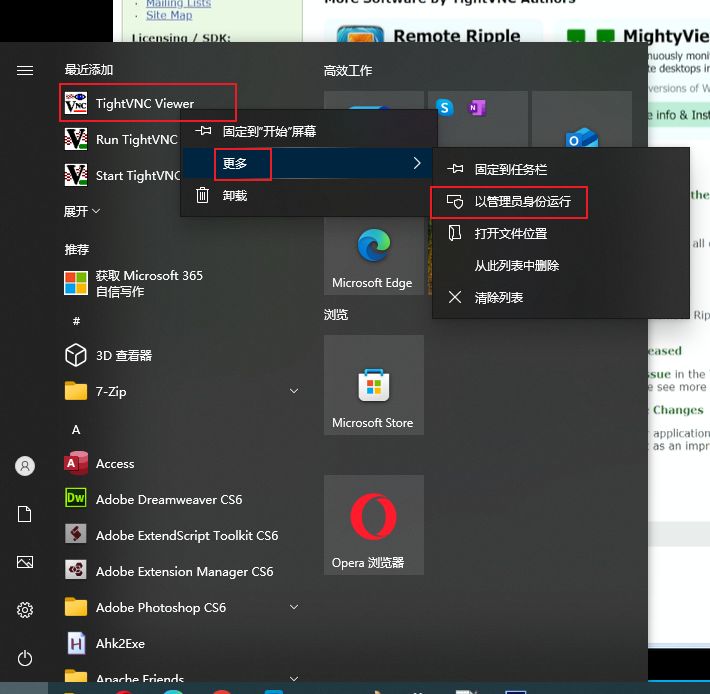Screen dimensions: 710x694
Task: Click the Windows Start button on taskbar
Action: point(24,688)
